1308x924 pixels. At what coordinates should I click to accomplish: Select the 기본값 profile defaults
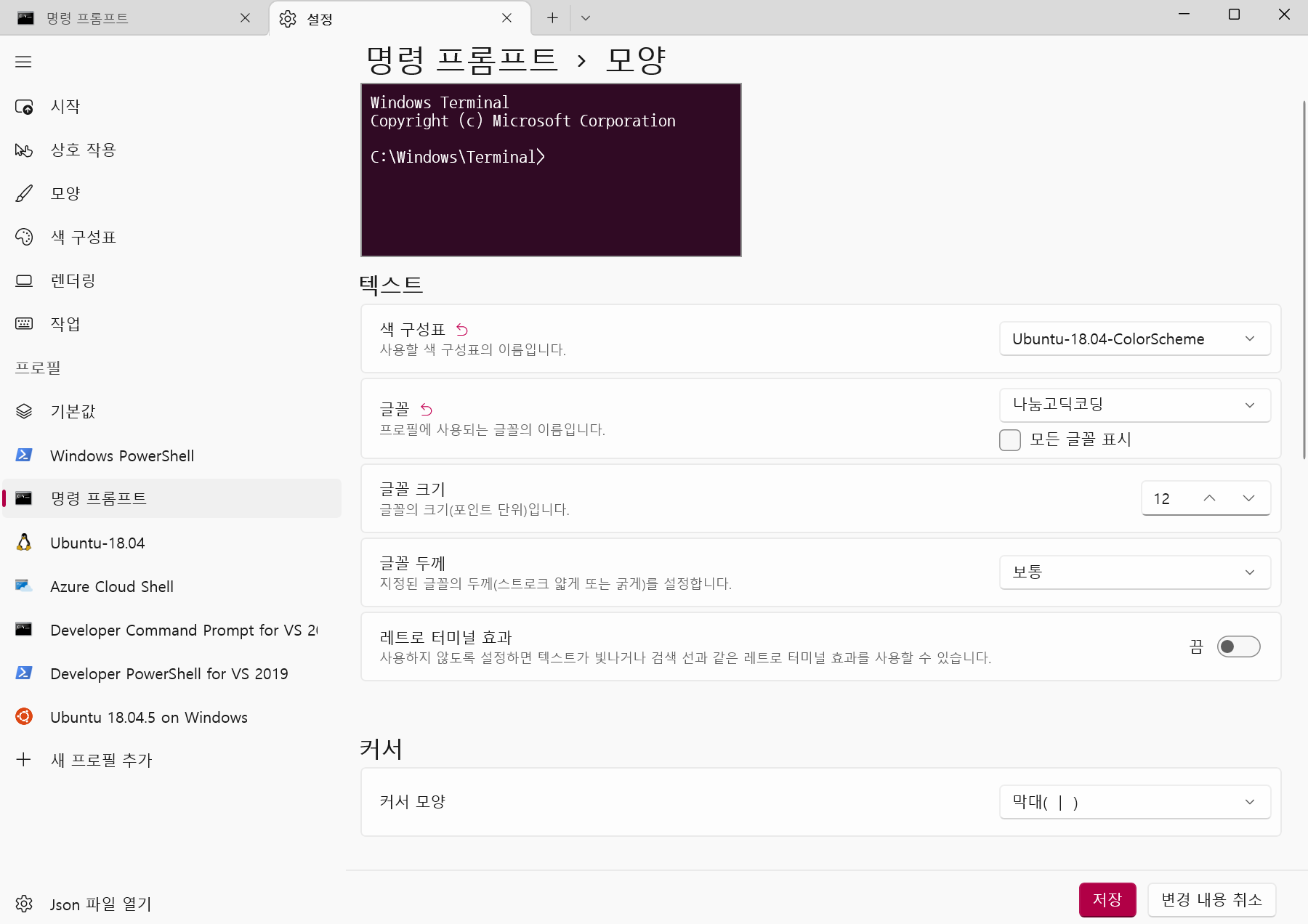[171, 412]
